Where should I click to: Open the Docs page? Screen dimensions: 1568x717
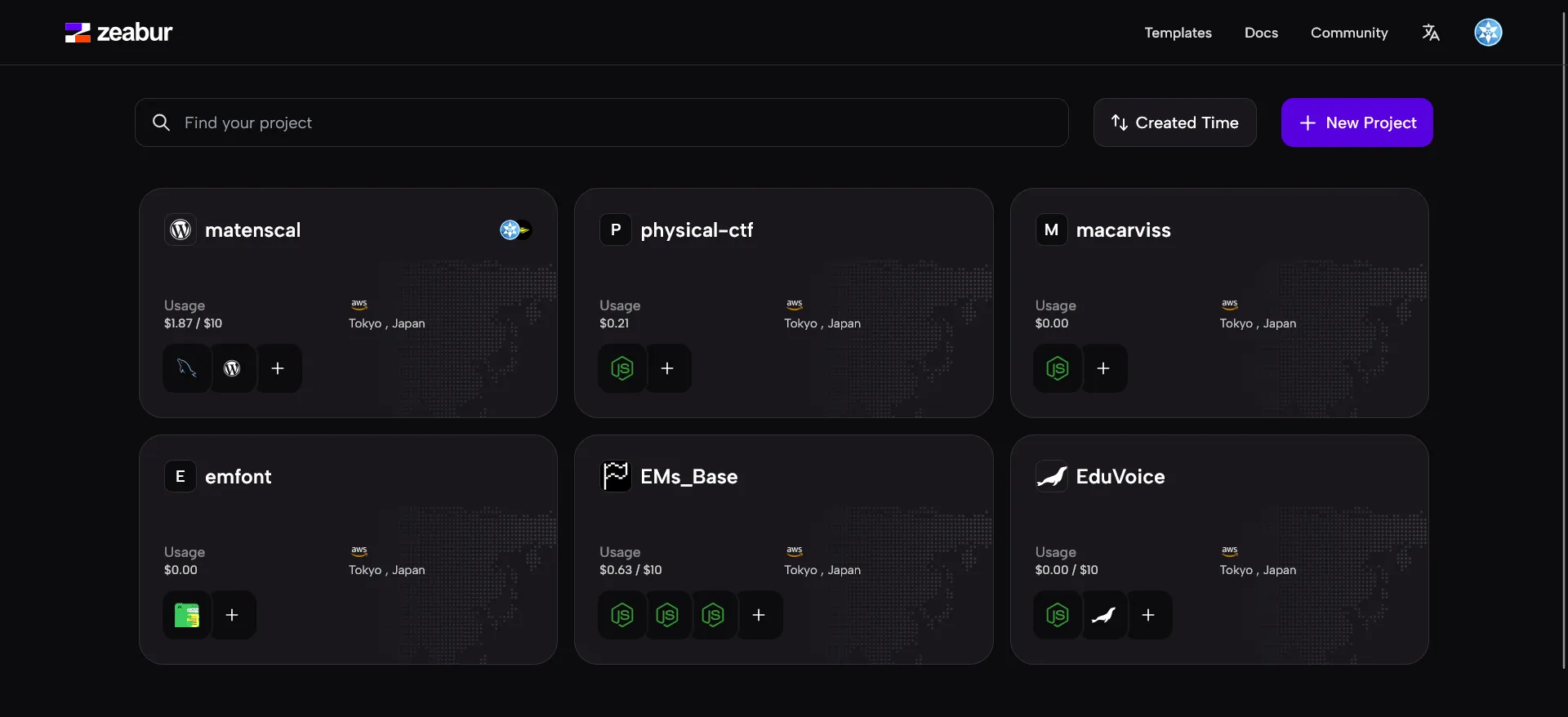1261,33
